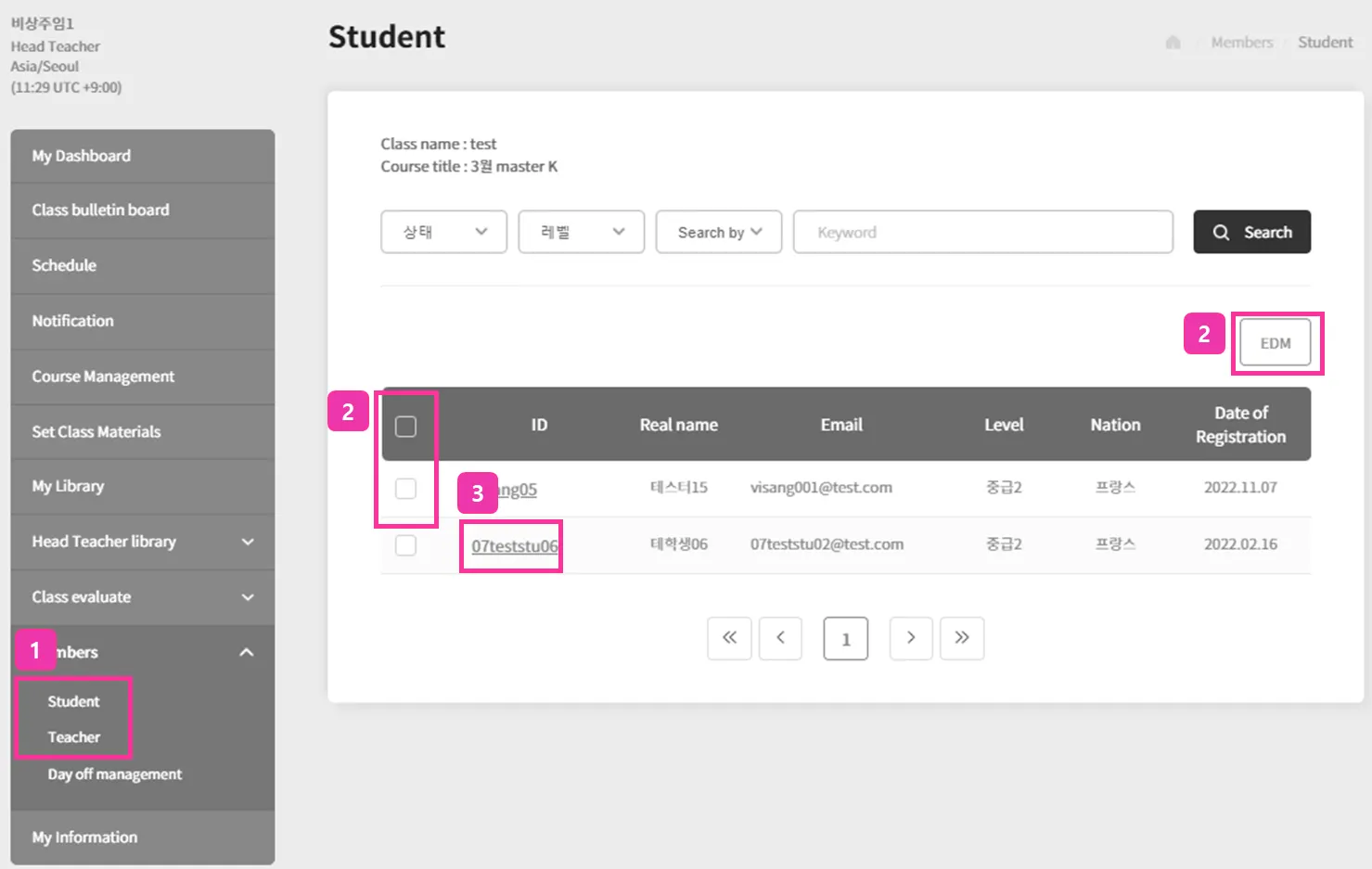This screenshot has height=869, width=1372.
Task: Click the real name 테학생06
Action: [679, 544]
